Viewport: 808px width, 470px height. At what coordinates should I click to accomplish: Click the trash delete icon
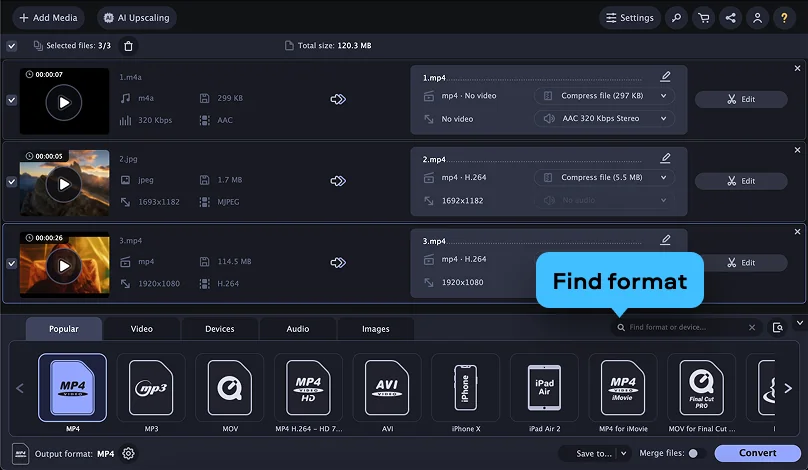point(128,46)
